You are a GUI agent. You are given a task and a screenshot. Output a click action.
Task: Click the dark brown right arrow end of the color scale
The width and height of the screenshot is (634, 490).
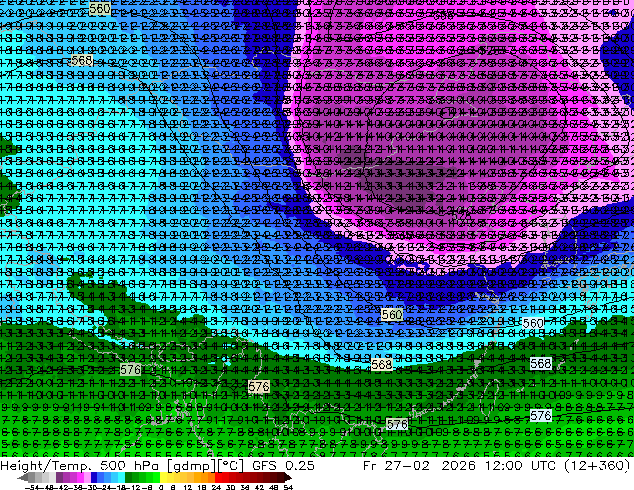pyautogui.click(x=287, y=478)
